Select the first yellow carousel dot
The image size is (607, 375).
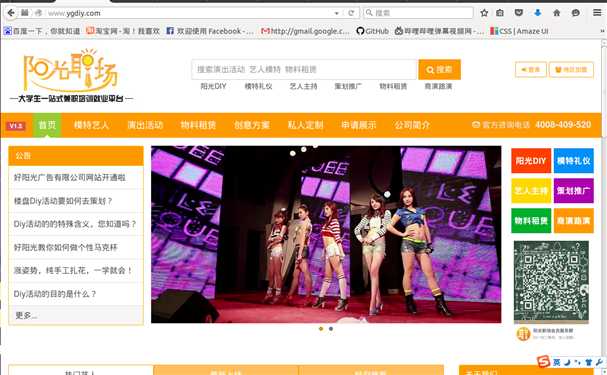[321, 329]
